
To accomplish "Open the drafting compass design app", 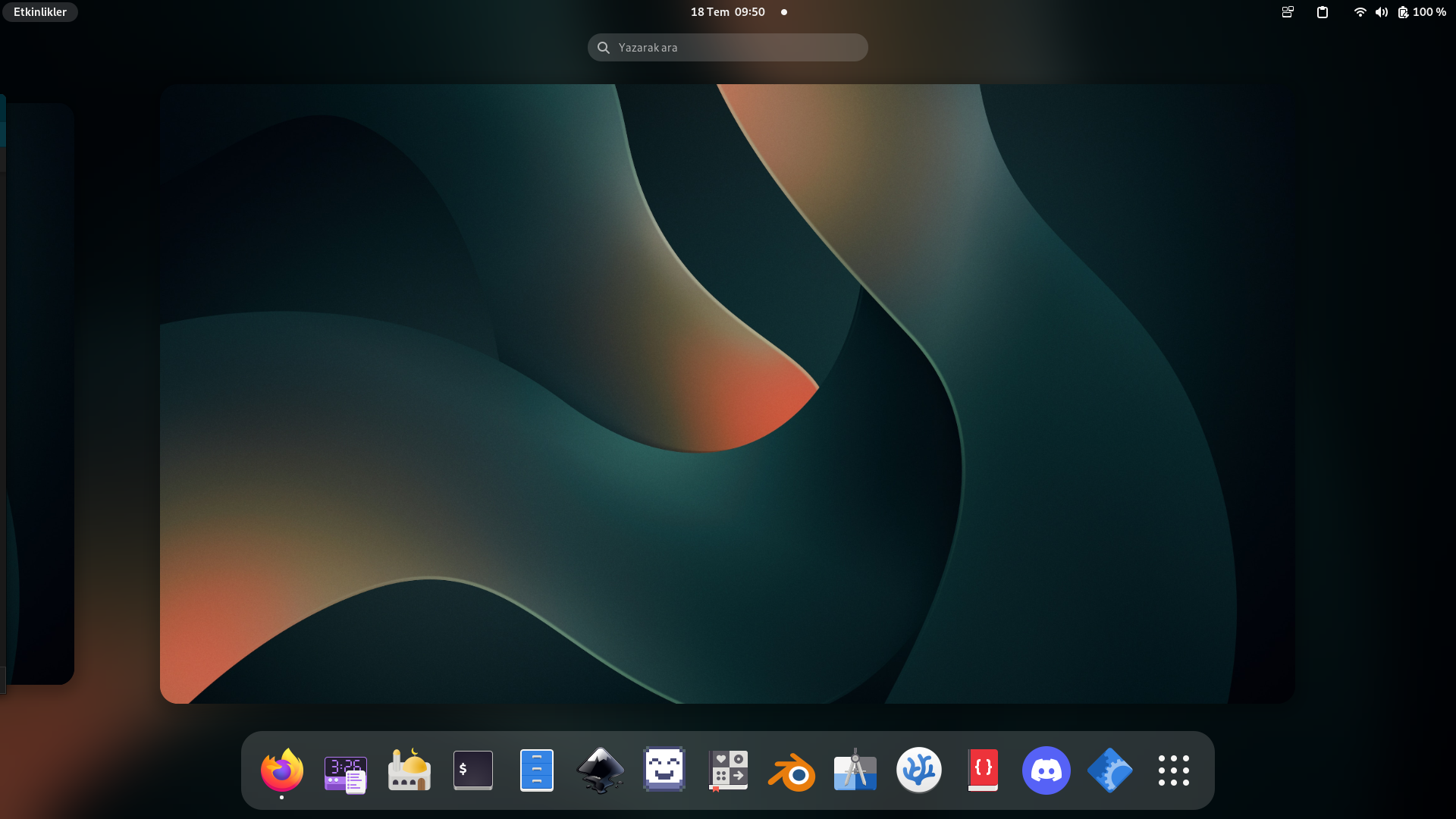I will coord(855,770).
